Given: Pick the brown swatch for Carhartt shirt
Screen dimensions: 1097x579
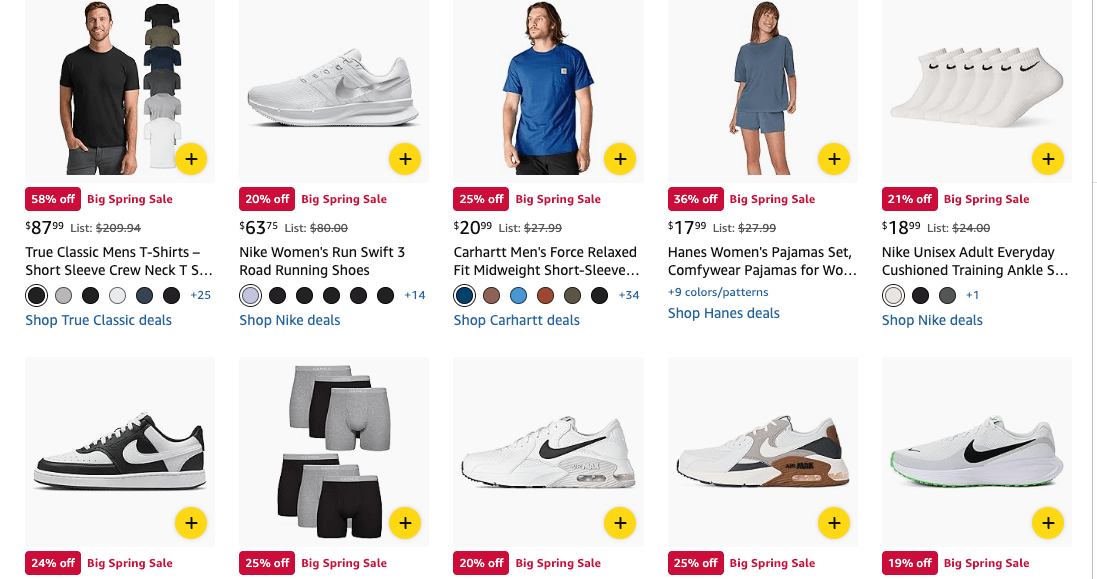Looking at the screenshot, I should [x=491, y=295].
